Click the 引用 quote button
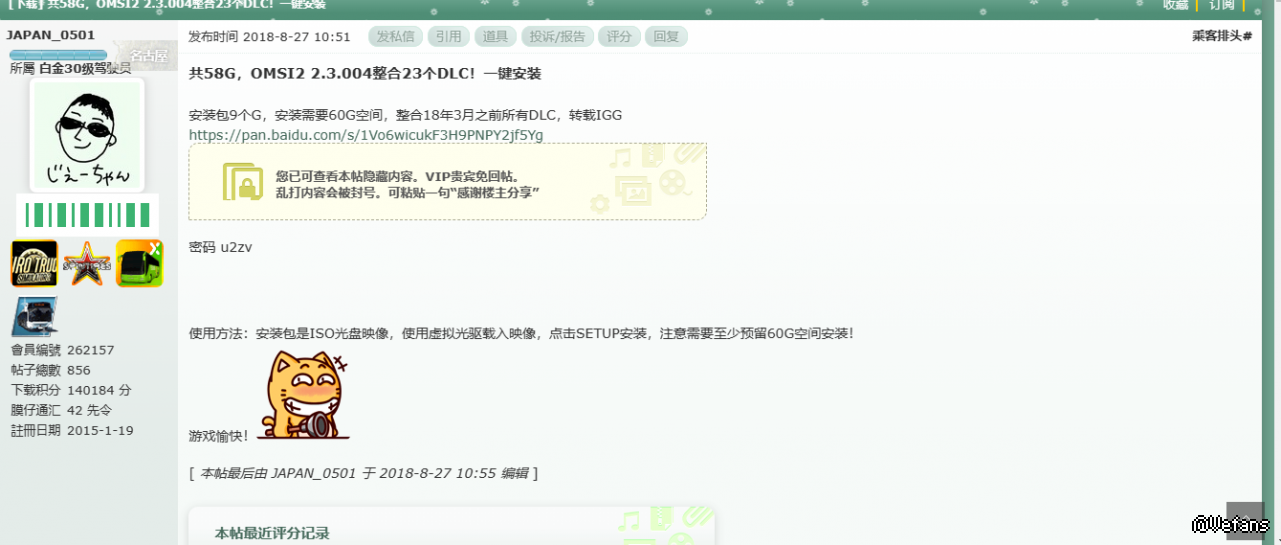The height and width of the screenshot is (545, 1281). tap(448, 37)
